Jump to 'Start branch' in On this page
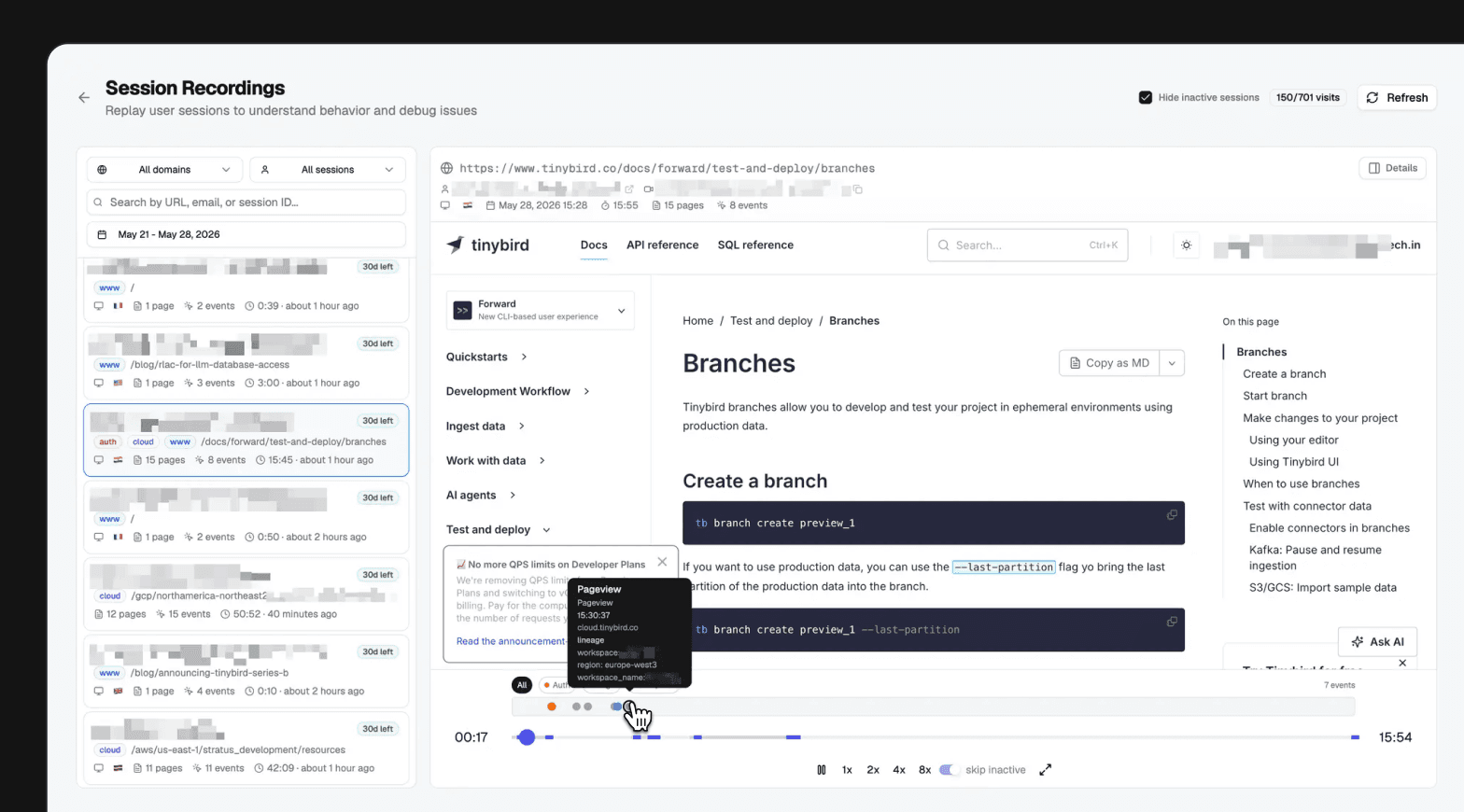The height and width of the screenshot is (812, 1464). click(x=1274, y=396)
